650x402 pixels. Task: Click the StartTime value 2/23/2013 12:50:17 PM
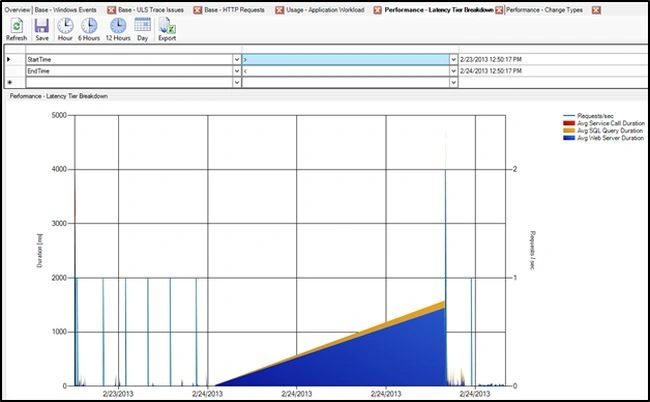[x=491, y=60]
